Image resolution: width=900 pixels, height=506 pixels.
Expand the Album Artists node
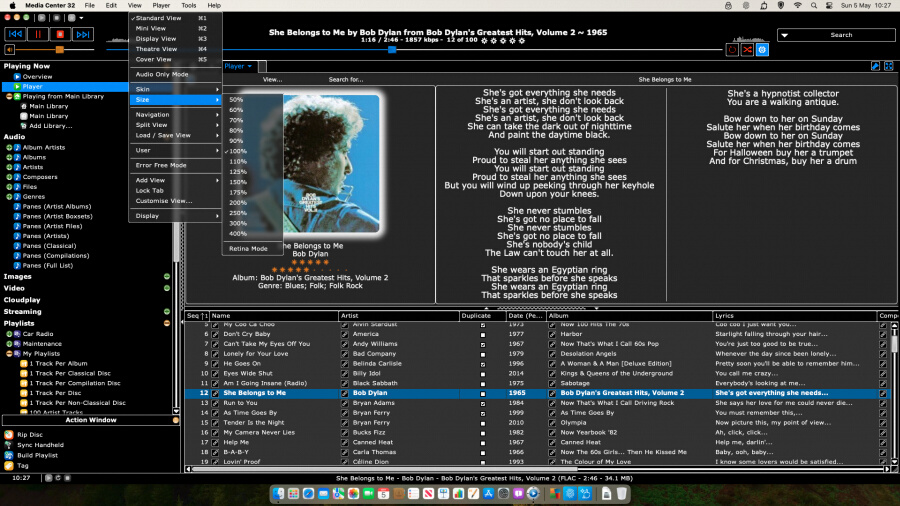tap(9, 147)
